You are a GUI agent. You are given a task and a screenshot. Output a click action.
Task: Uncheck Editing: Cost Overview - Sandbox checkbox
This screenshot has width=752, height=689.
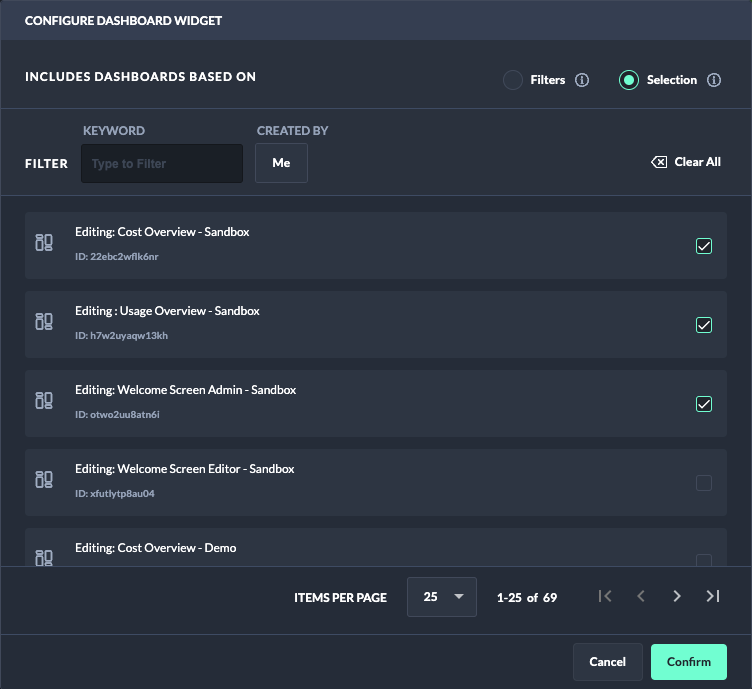click(x=704, y=246)
